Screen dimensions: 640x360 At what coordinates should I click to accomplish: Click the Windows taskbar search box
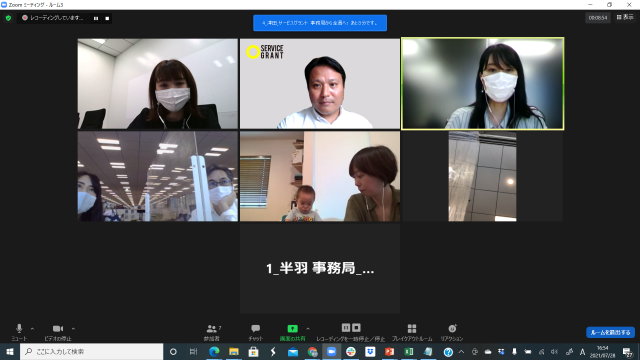pyautogui.click(x=91, y=351)
